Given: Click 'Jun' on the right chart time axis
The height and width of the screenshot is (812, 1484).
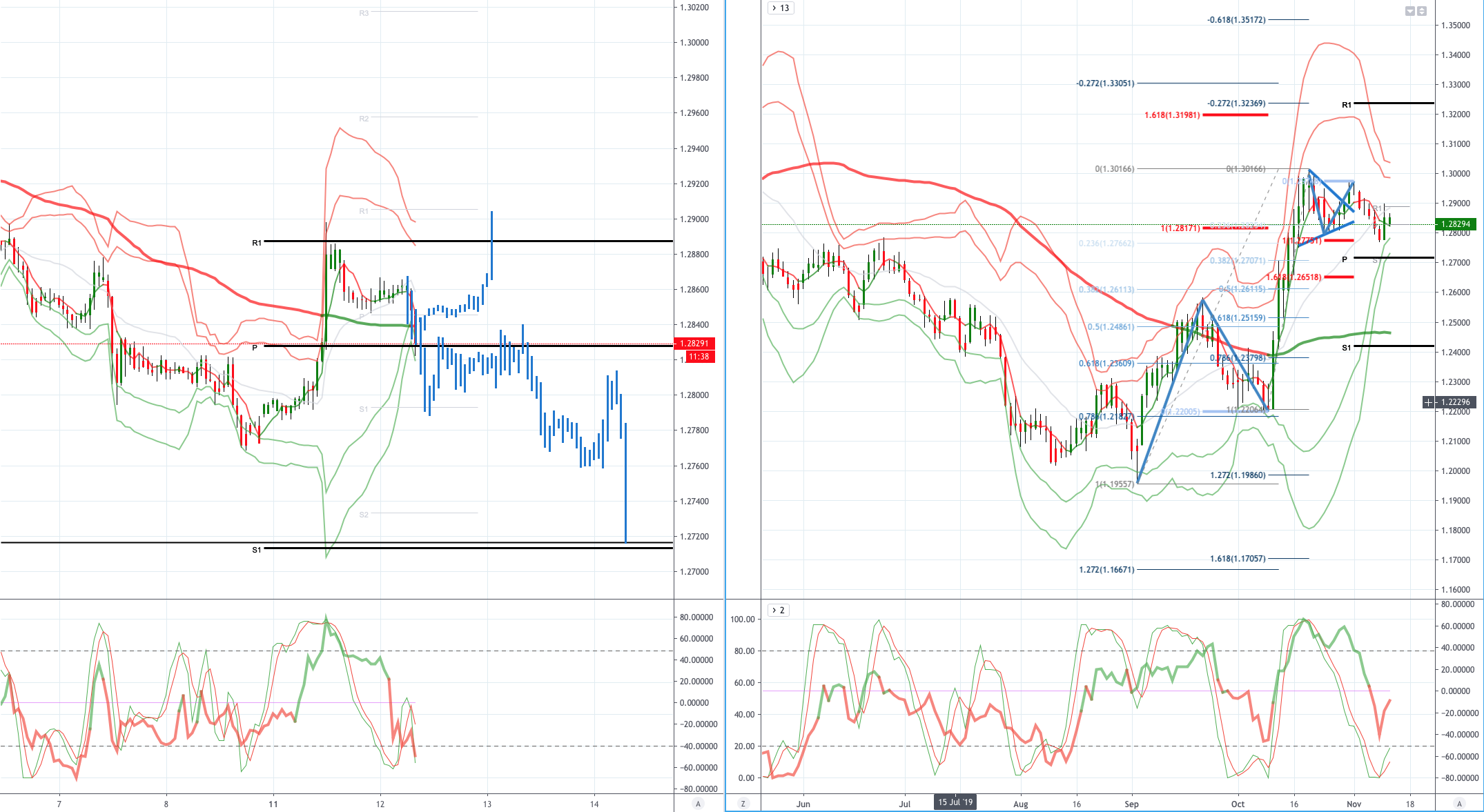Looking at the screenshot, I should [x=803, y=804].
